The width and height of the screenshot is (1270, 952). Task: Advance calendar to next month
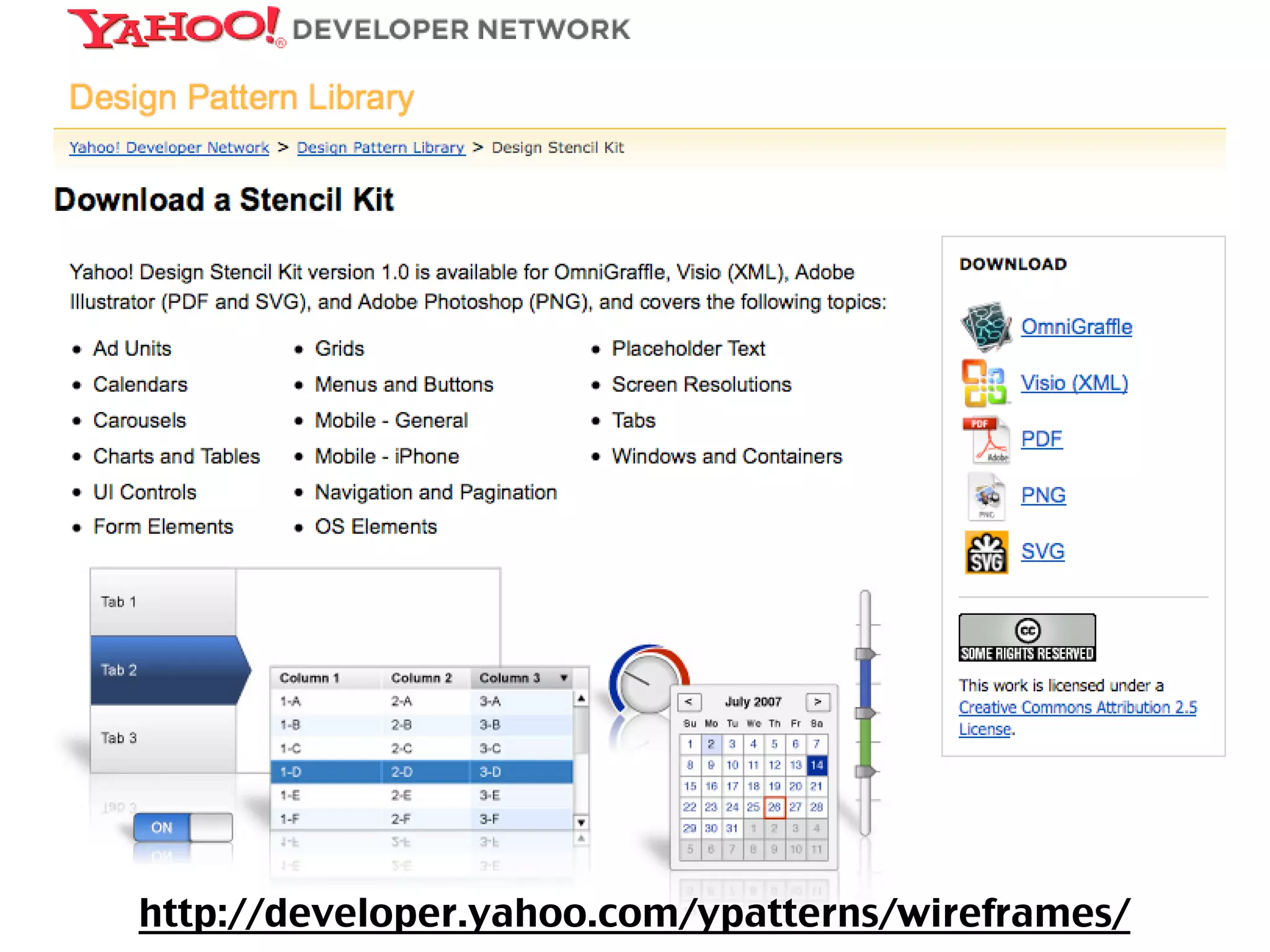(x=817, y=702)
